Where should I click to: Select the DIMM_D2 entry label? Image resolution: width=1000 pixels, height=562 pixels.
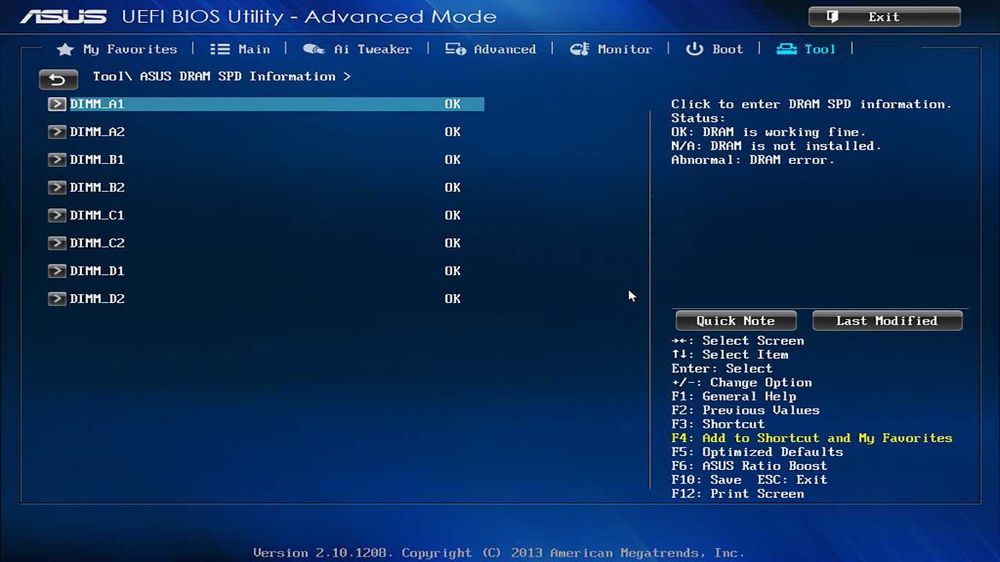click(x=97, y=299)
